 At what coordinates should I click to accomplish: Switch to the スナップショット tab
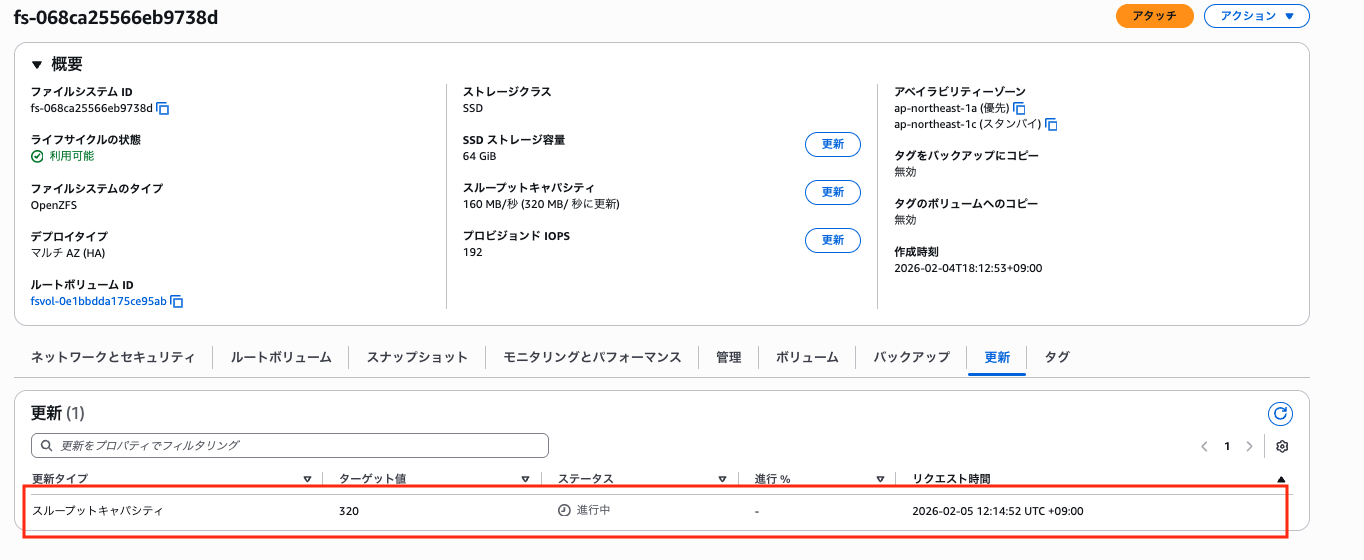tap(417, 357)
